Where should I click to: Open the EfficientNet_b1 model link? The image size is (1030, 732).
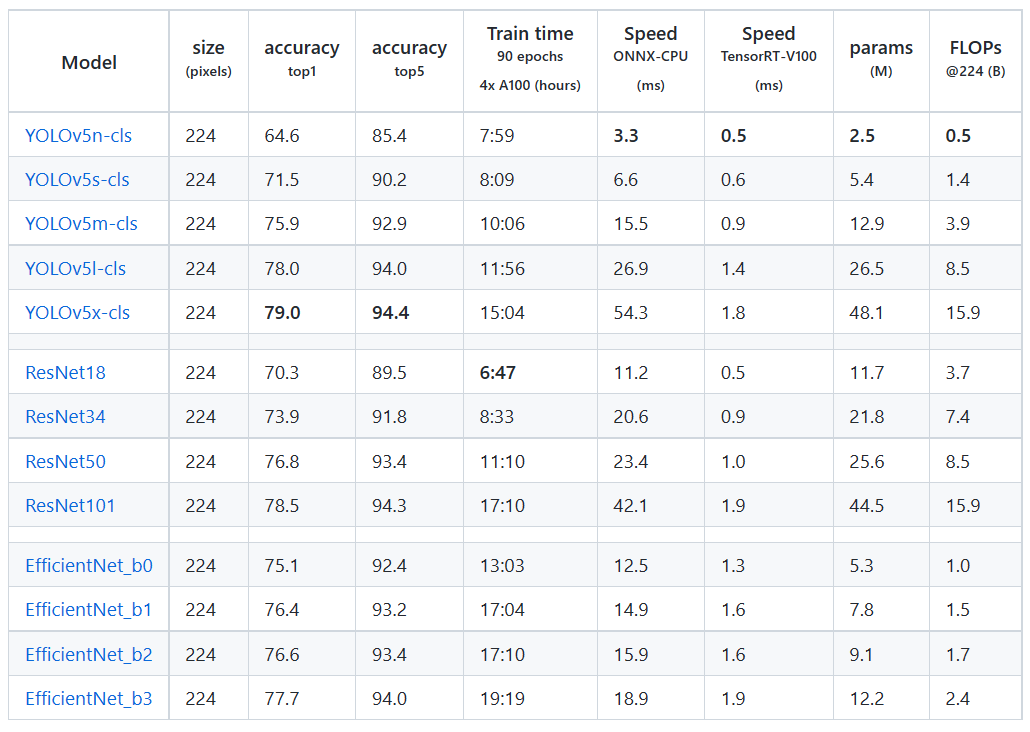click(88, 609)
